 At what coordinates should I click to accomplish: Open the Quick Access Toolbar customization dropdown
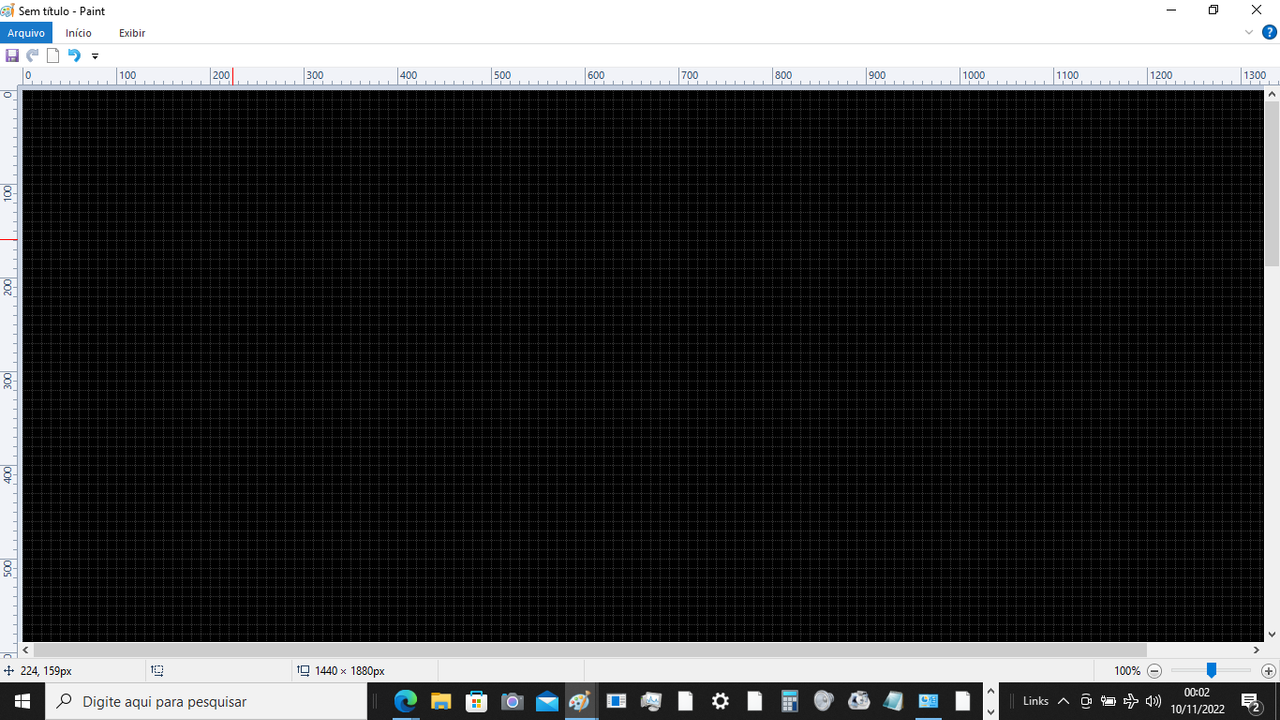pyautogui.click(x=94, y=56)
